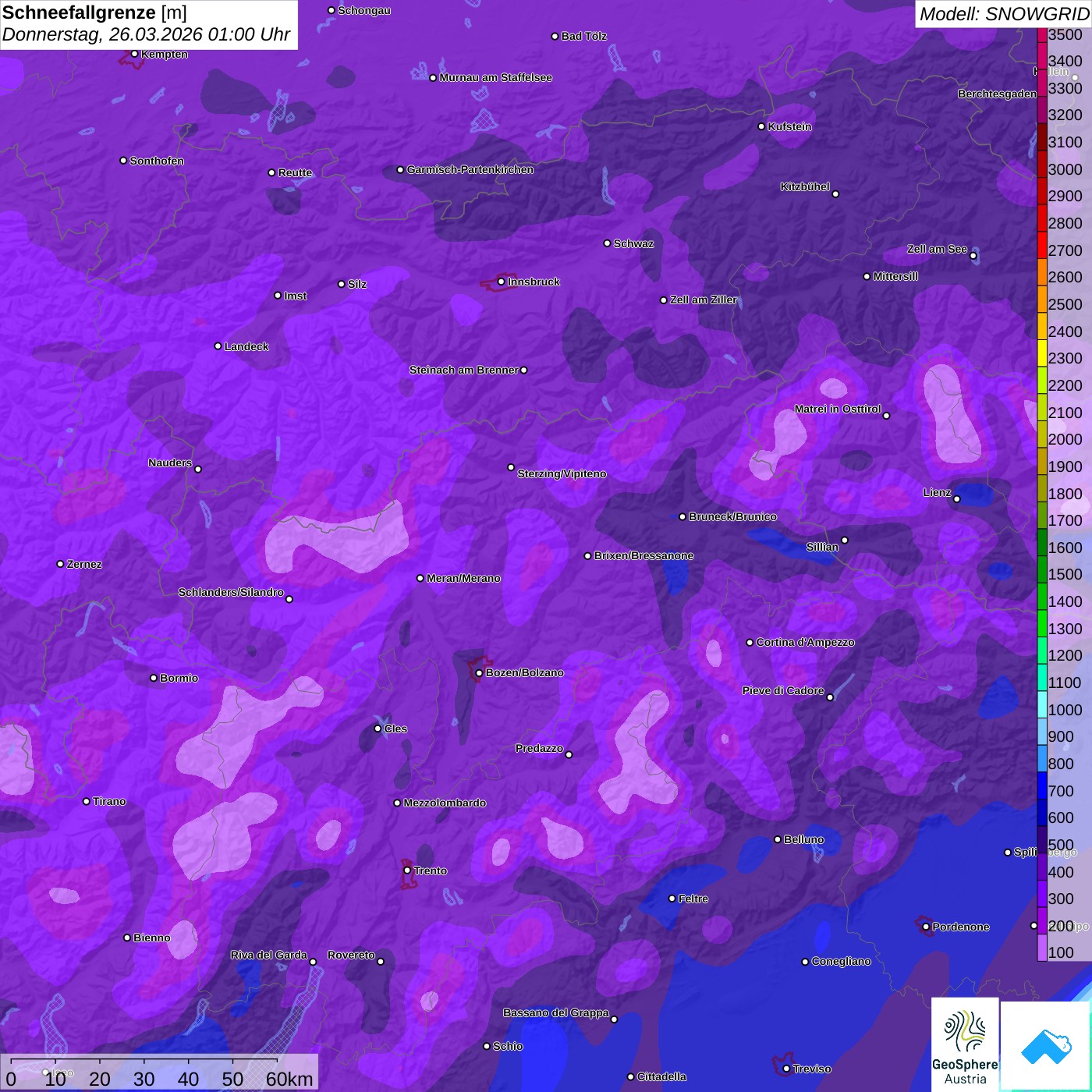This screenshot has height=1092, width=1092.
Task: Select the green 1500 legend swatch
Action: (1042, 569)
